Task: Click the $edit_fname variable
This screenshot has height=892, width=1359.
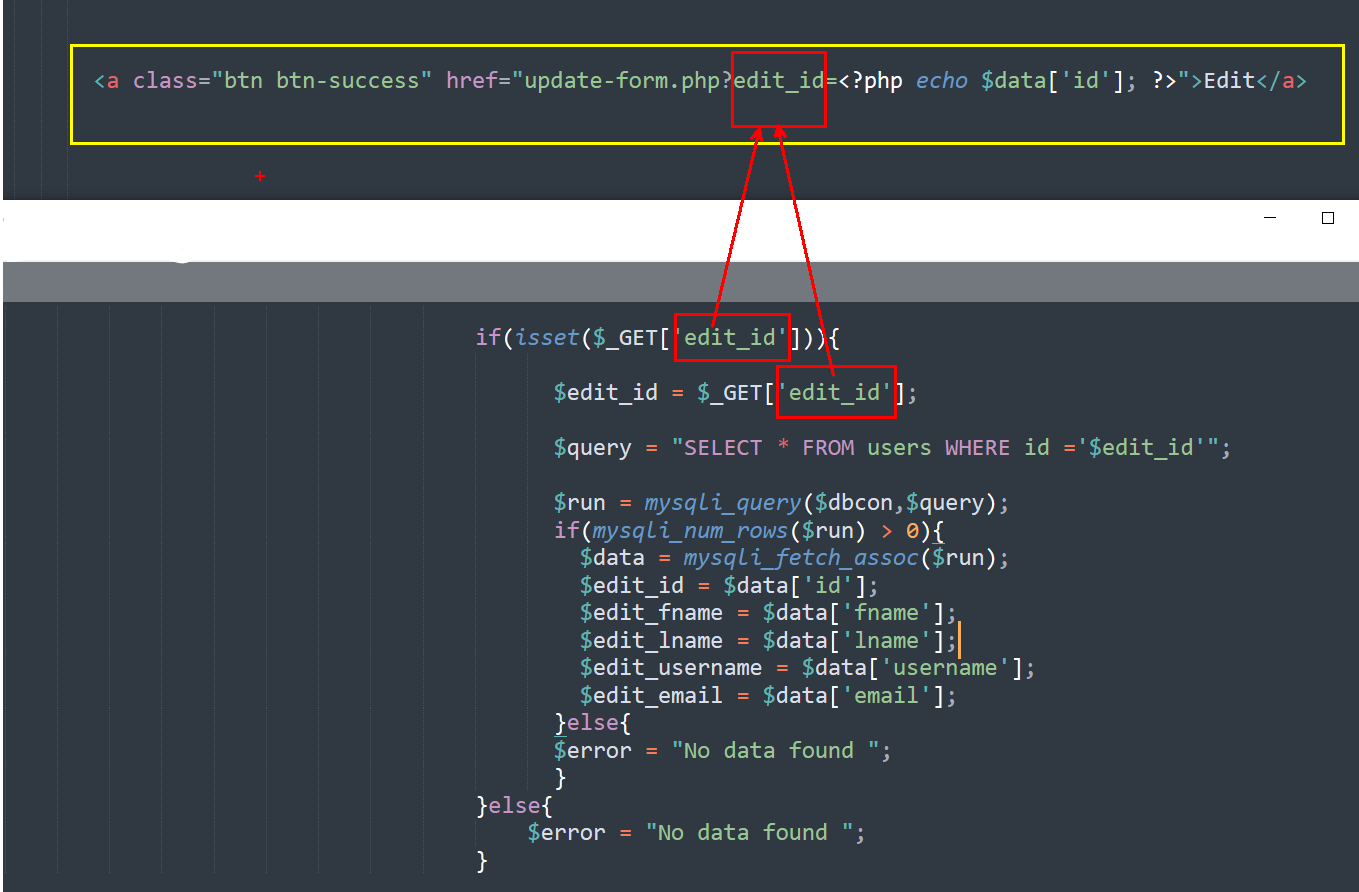Action: [651, 612]
